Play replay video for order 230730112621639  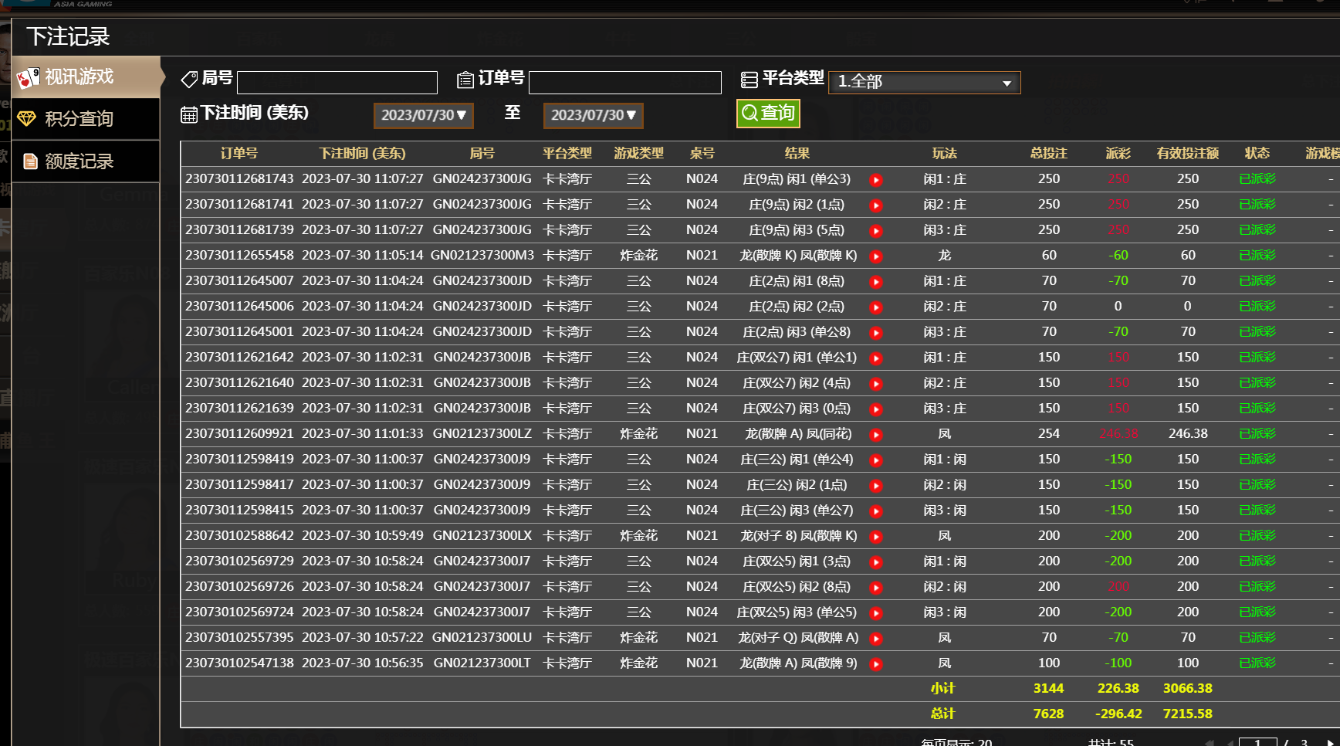[x=876, y=409]
